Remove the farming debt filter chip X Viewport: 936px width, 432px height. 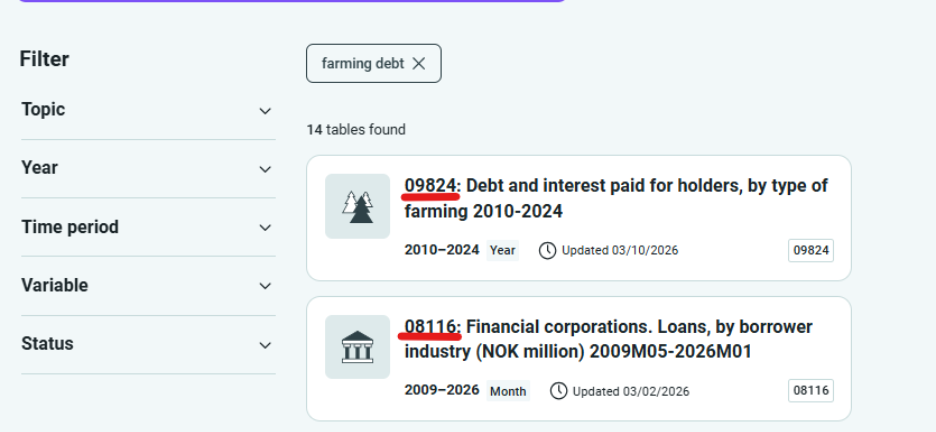[x=418, y=63]
